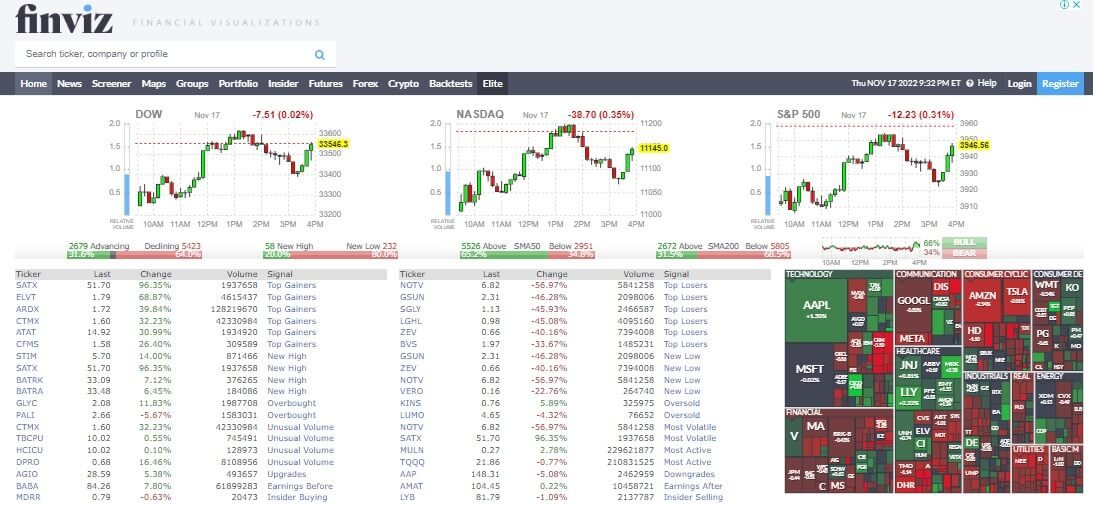Click the GOOGL tile in heatmap

(x=912, y=304)
